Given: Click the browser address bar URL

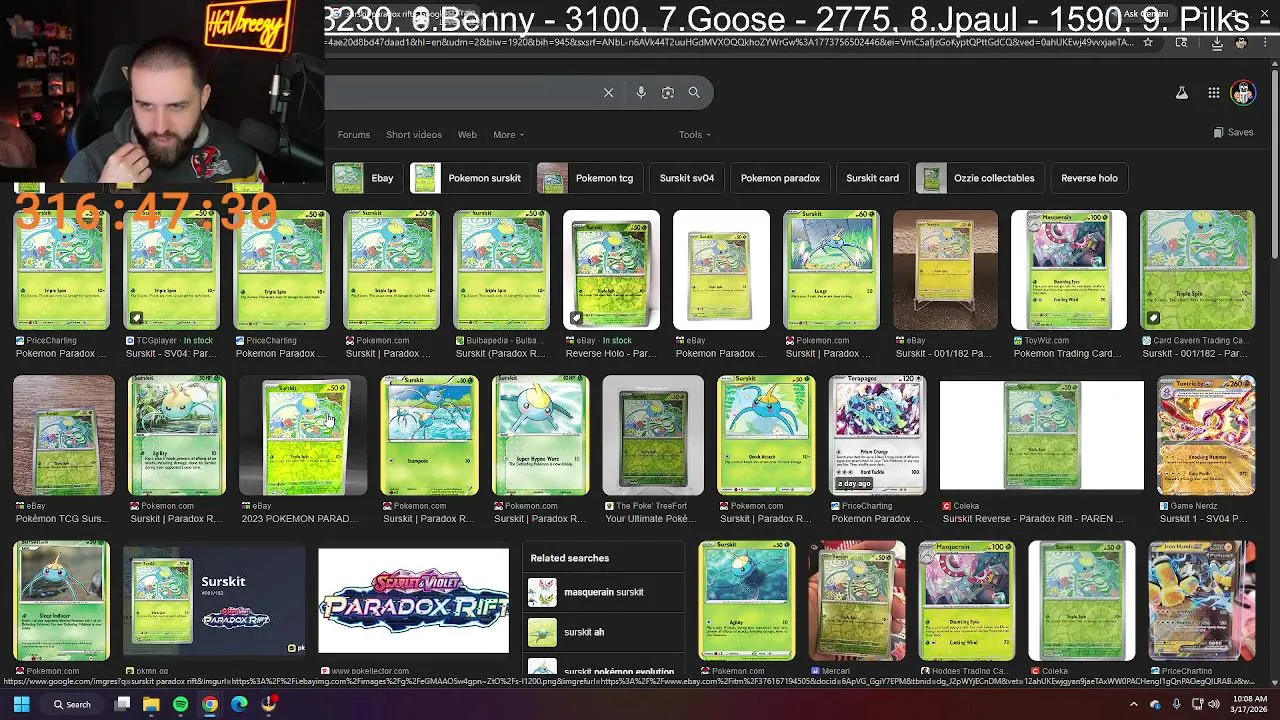Looking at the screenshot, I should pos(730,42).
